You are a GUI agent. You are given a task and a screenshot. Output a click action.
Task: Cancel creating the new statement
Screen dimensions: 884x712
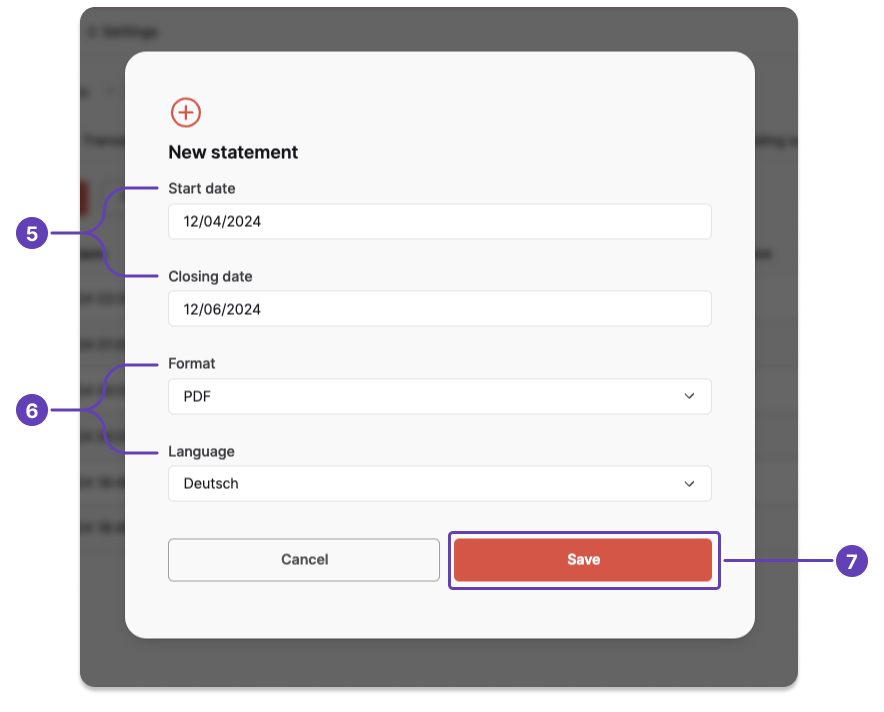[303, 559]
